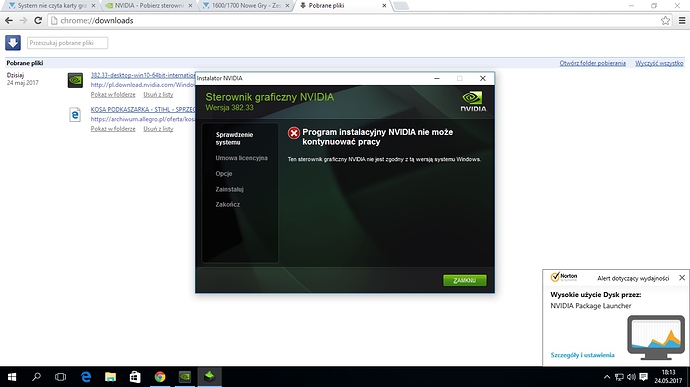Click the NVIDIA taskbar icon
Viewport: 690px width, 387px height.
[185, 376]
